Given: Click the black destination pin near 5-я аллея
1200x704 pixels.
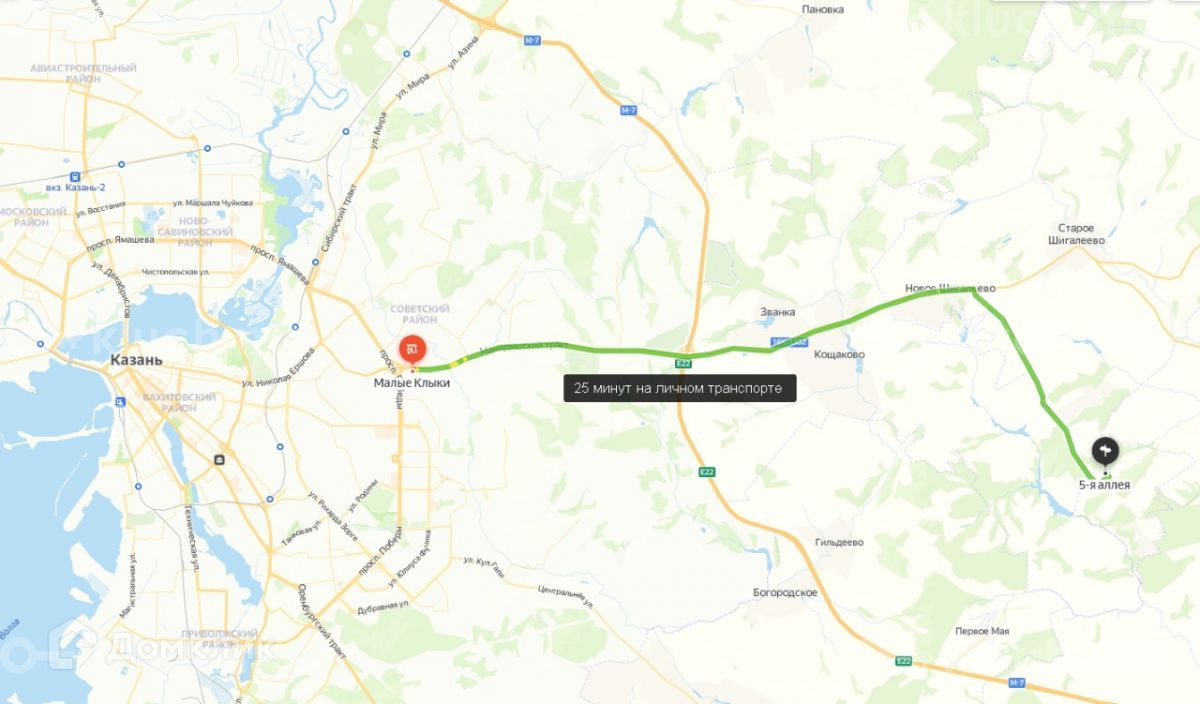Looking at the screenshot, I should [1105, 452].
